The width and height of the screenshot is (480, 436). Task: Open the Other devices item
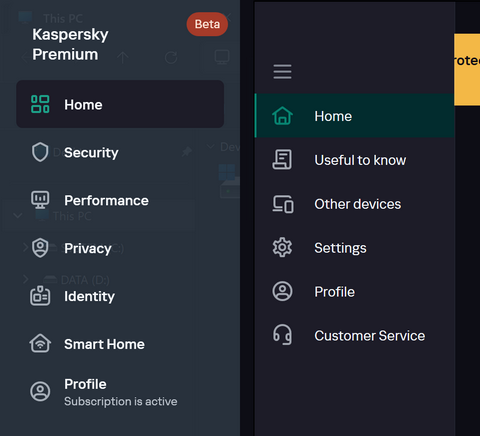pos(355,204)
